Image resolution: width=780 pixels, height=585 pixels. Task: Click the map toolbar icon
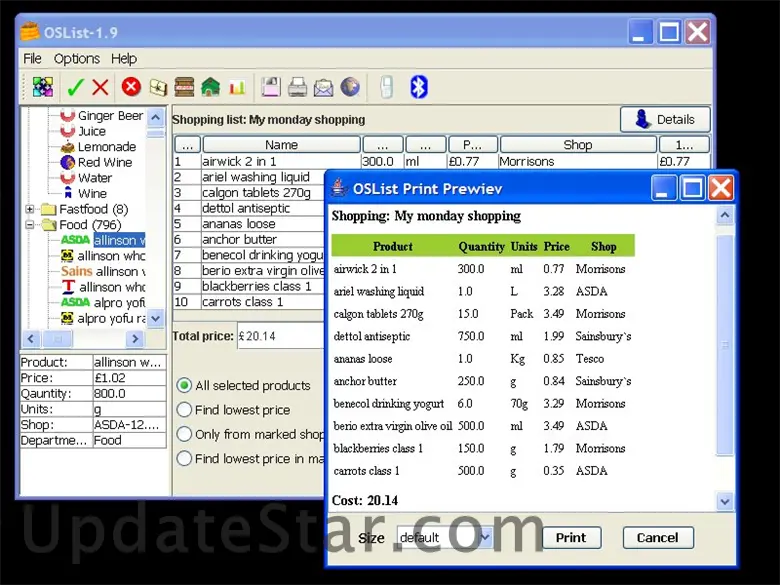158,88
